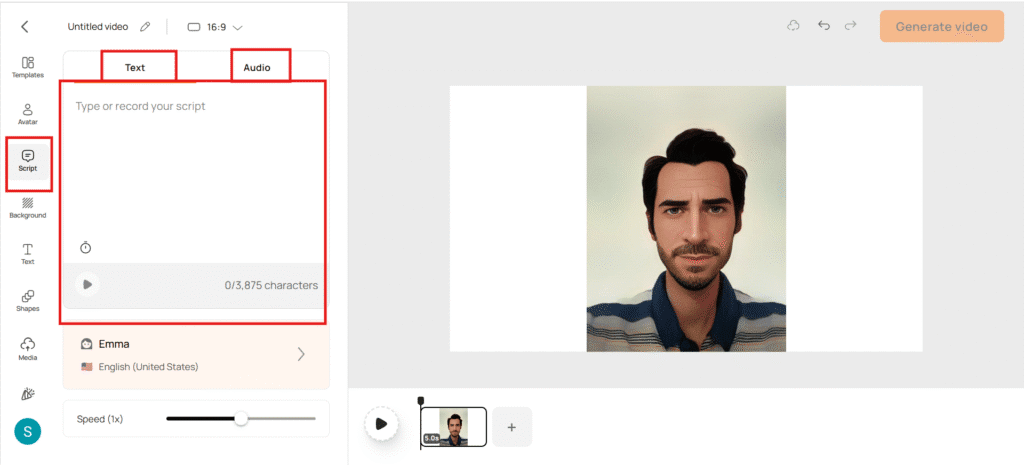The height and width of the screenshot is (465, 1024).
Task: Redo the last action
Action: click(850, 26)
